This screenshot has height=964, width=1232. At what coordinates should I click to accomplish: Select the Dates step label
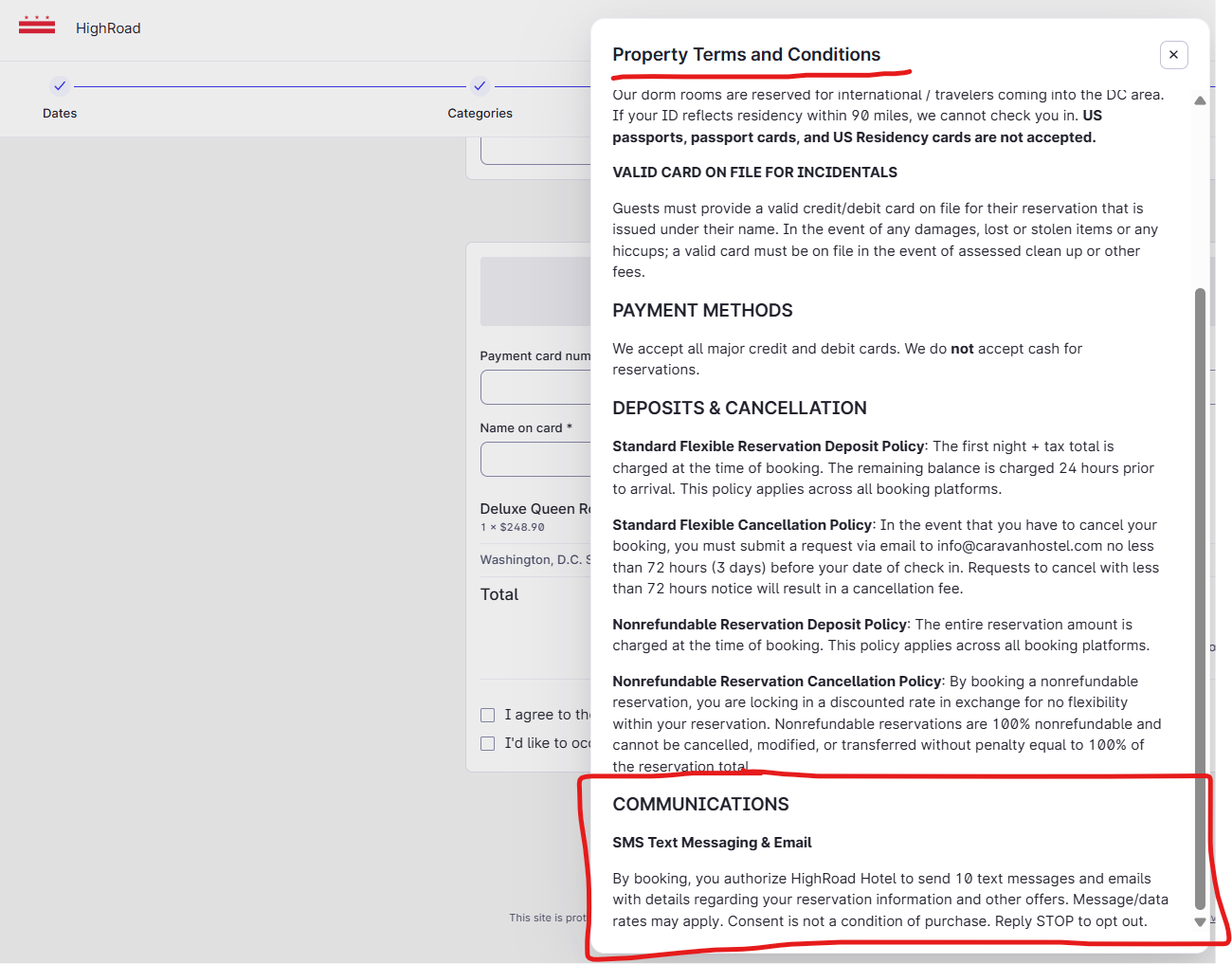pyautogui.click(x=60, y=113)
